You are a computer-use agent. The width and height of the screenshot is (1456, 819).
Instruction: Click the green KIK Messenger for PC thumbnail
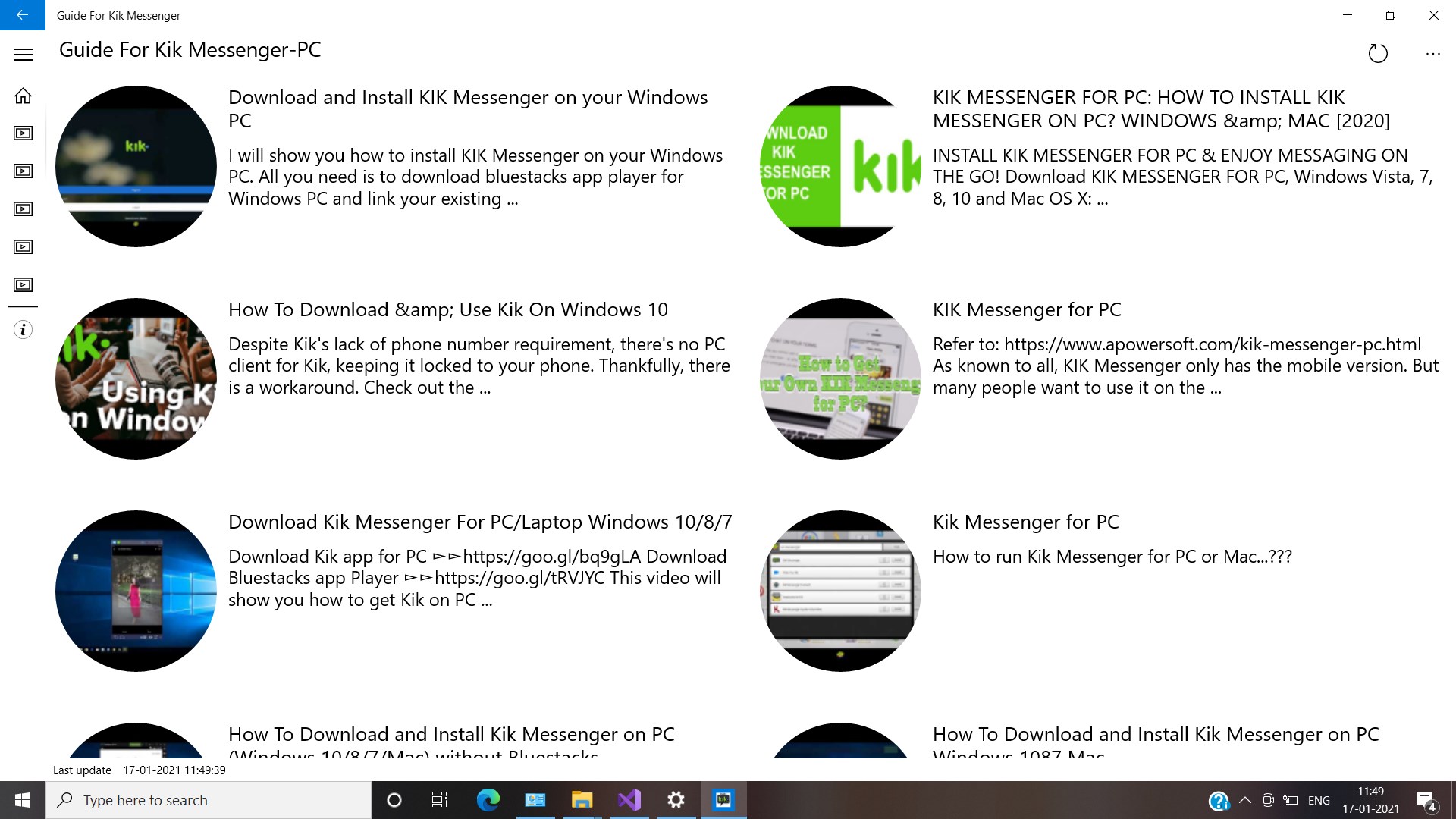tap(839, 166)
